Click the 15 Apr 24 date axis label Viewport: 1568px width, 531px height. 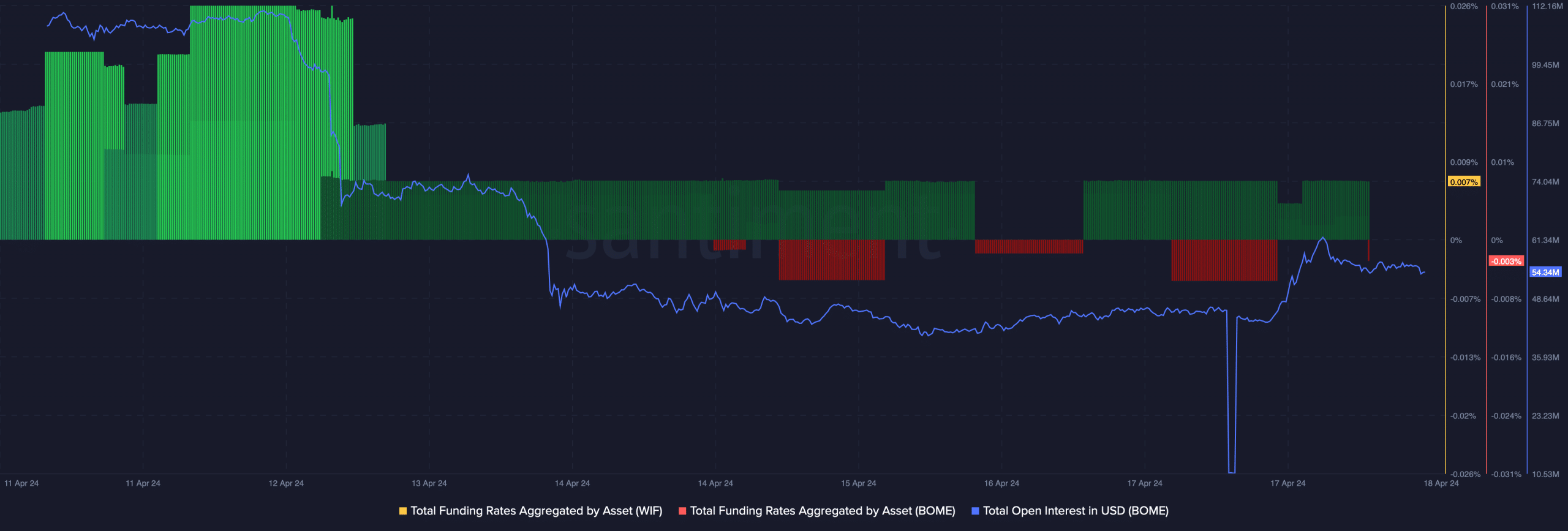pos(858,483)
